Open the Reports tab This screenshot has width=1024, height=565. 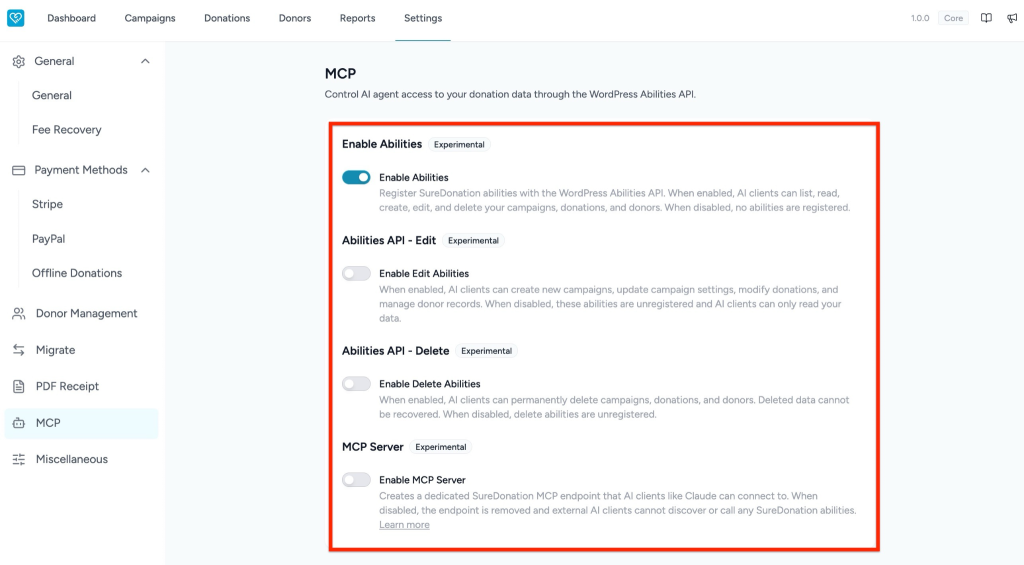coord(357,18)
